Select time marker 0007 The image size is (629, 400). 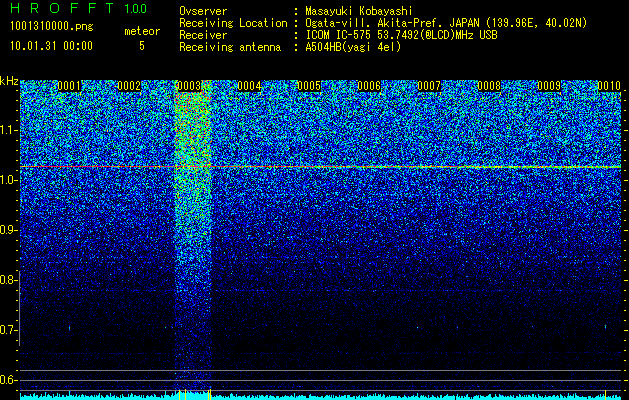429,86
